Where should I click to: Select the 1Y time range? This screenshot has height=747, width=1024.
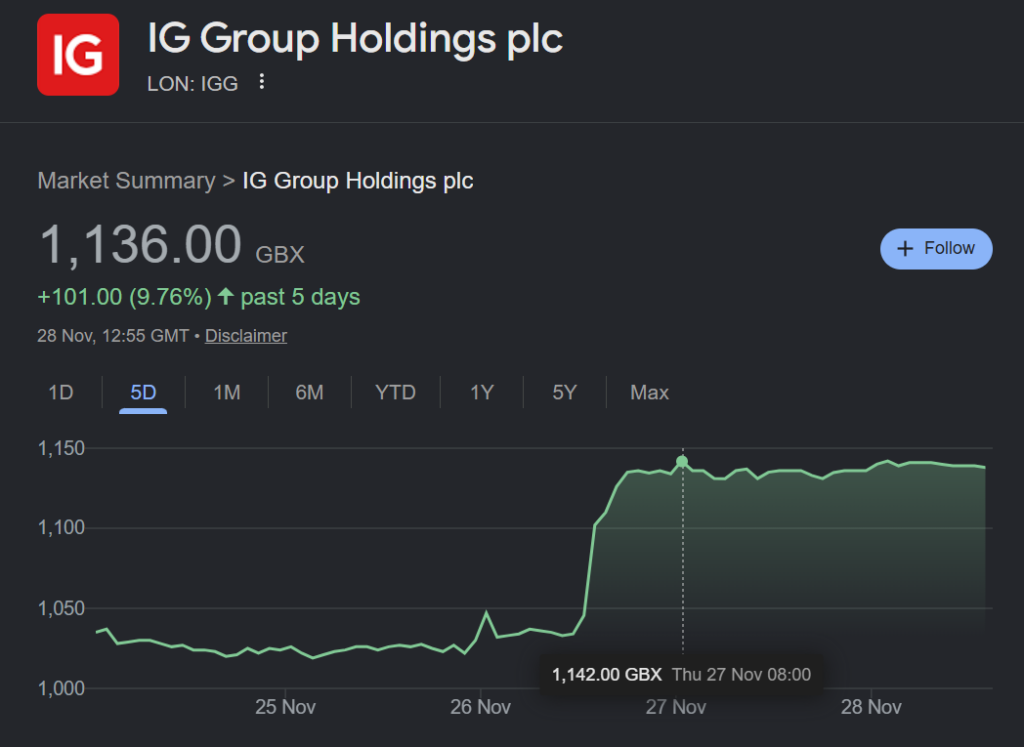(481, 393)
